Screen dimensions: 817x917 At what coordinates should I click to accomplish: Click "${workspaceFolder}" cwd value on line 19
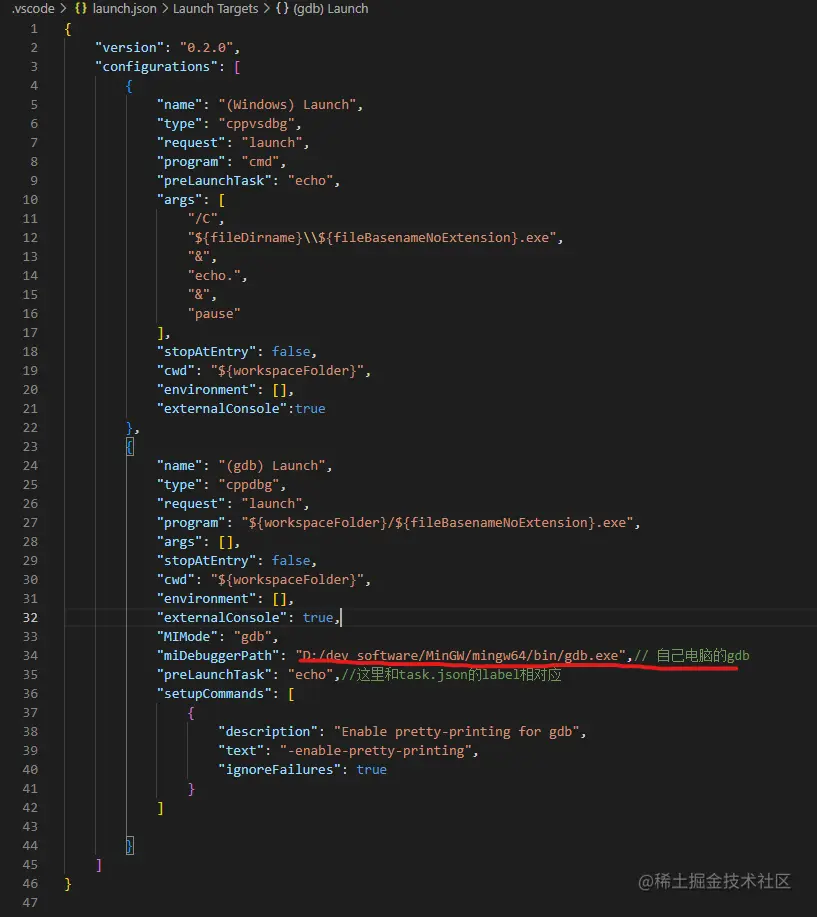pyautogui.click(x=287, y=371)
